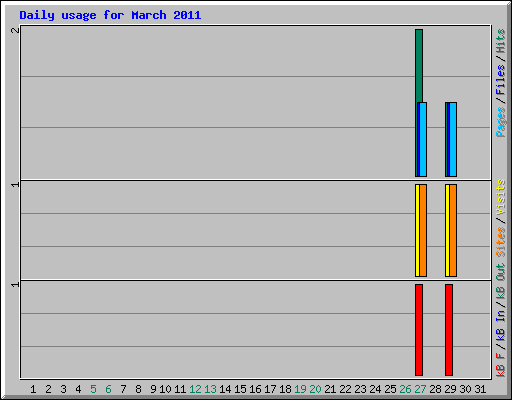Click day 1 on the x-axis

[33, 389]
